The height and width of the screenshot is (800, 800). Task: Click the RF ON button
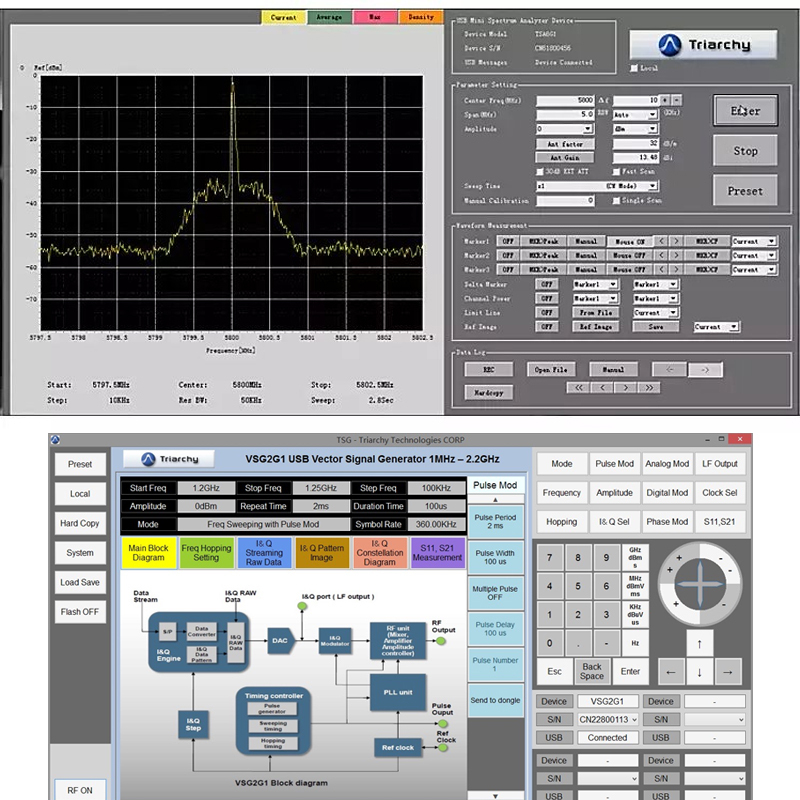(x=80, y=790)
